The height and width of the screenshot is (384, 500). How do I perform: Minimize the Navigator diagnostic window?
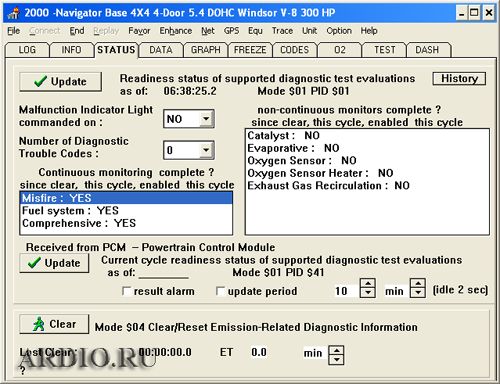tap(461, 13)
